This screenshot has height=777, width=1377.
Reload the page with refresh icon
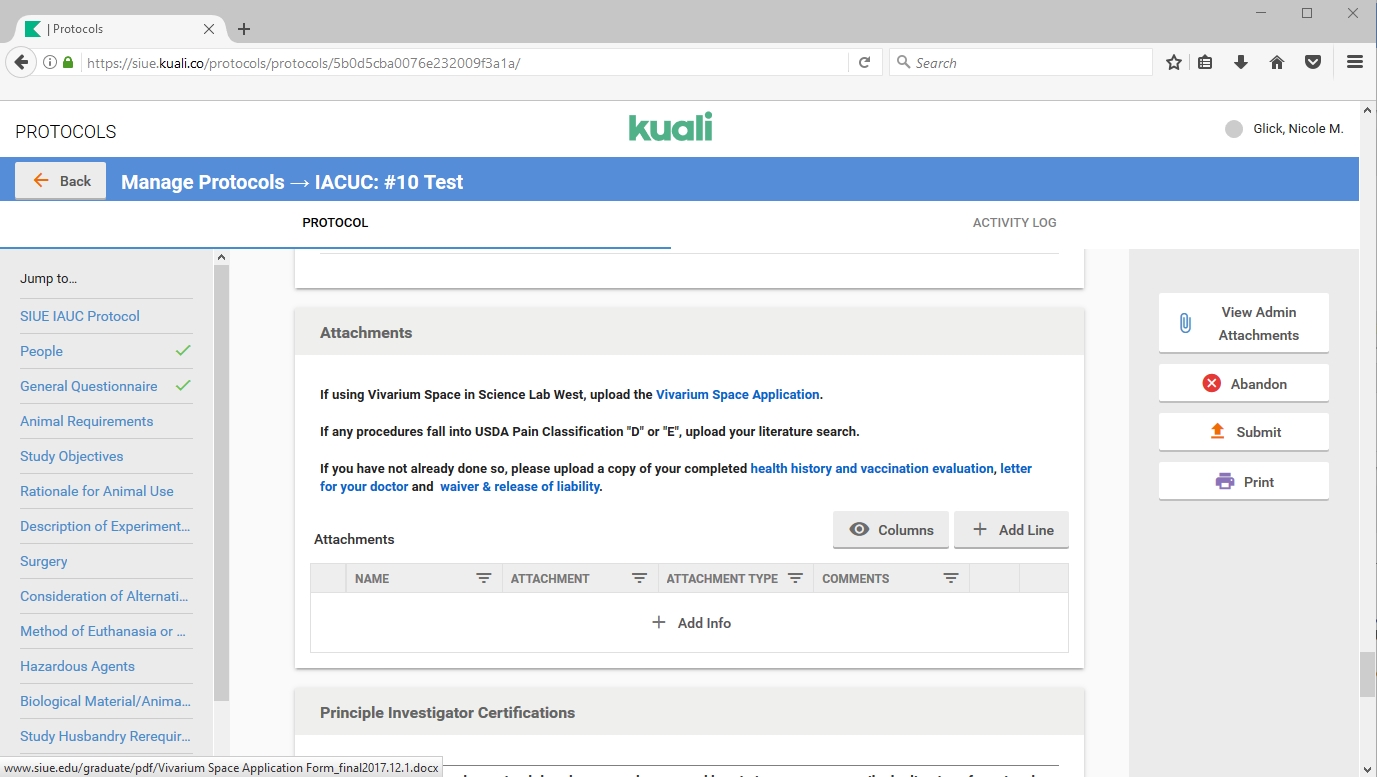pyautogui.click(x=865, y=62)
